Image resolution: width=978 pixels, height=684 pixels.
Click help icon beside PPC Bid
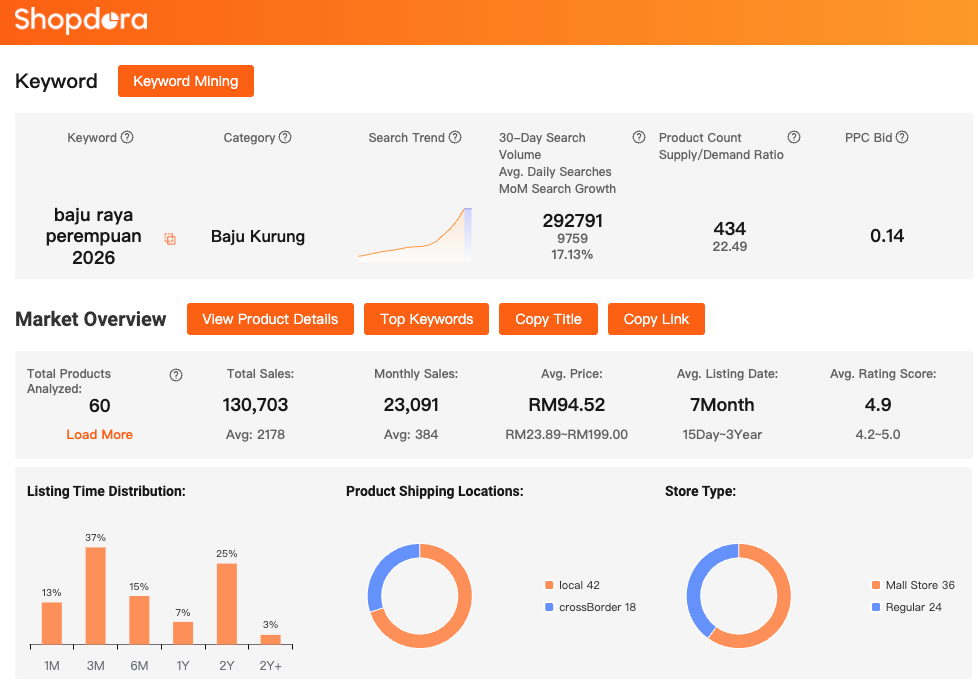tap(902, 137)
